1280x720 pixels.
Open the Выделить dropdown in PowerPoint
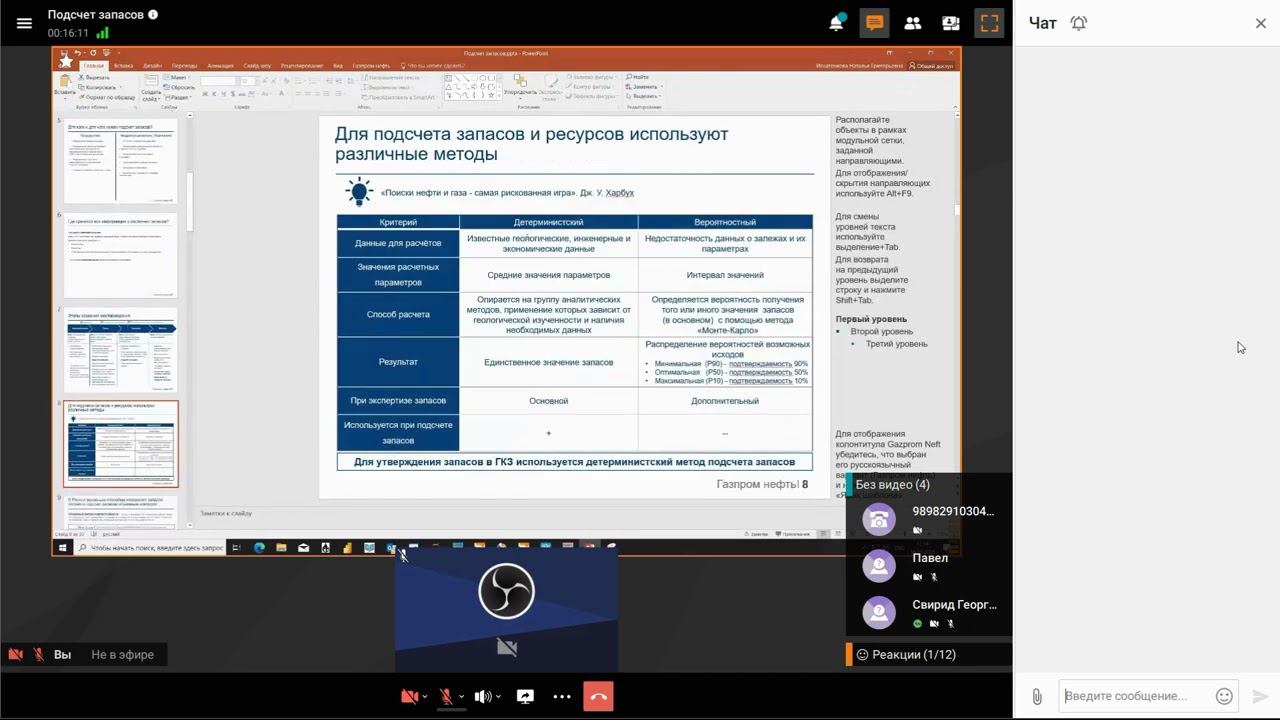click(x=643, y=96)
